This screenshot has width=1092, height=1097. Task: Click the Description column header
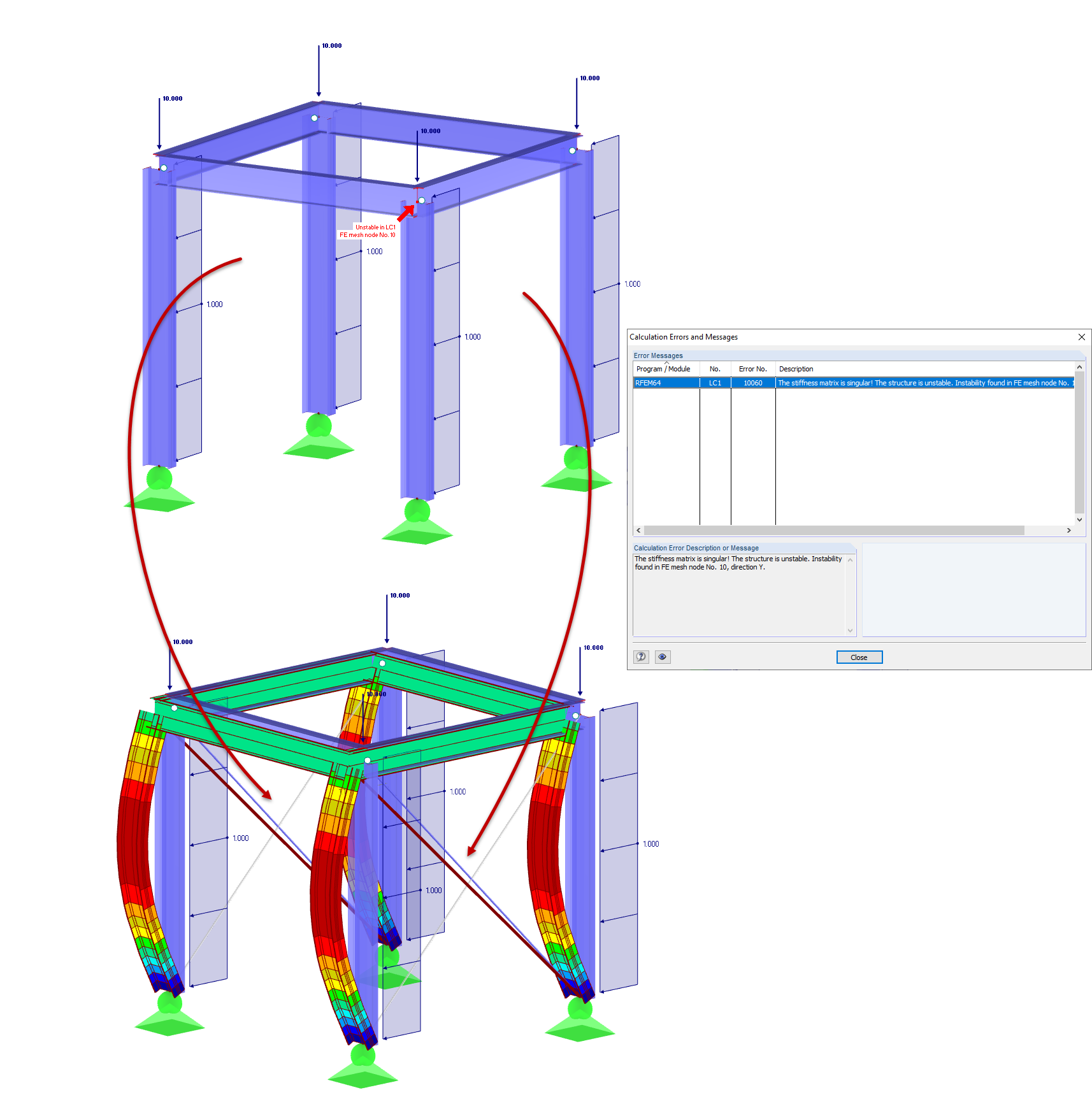click(924, 369)
